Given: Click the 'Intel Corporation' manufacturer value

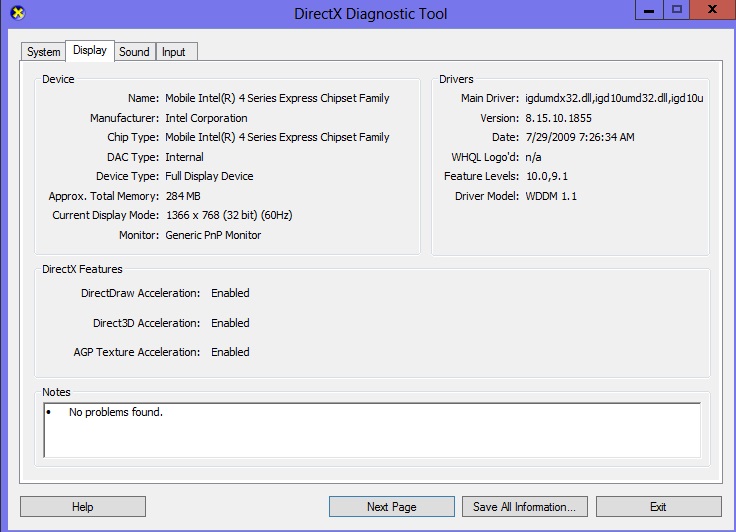Looking at the screenshot, I should click(206, 118).
